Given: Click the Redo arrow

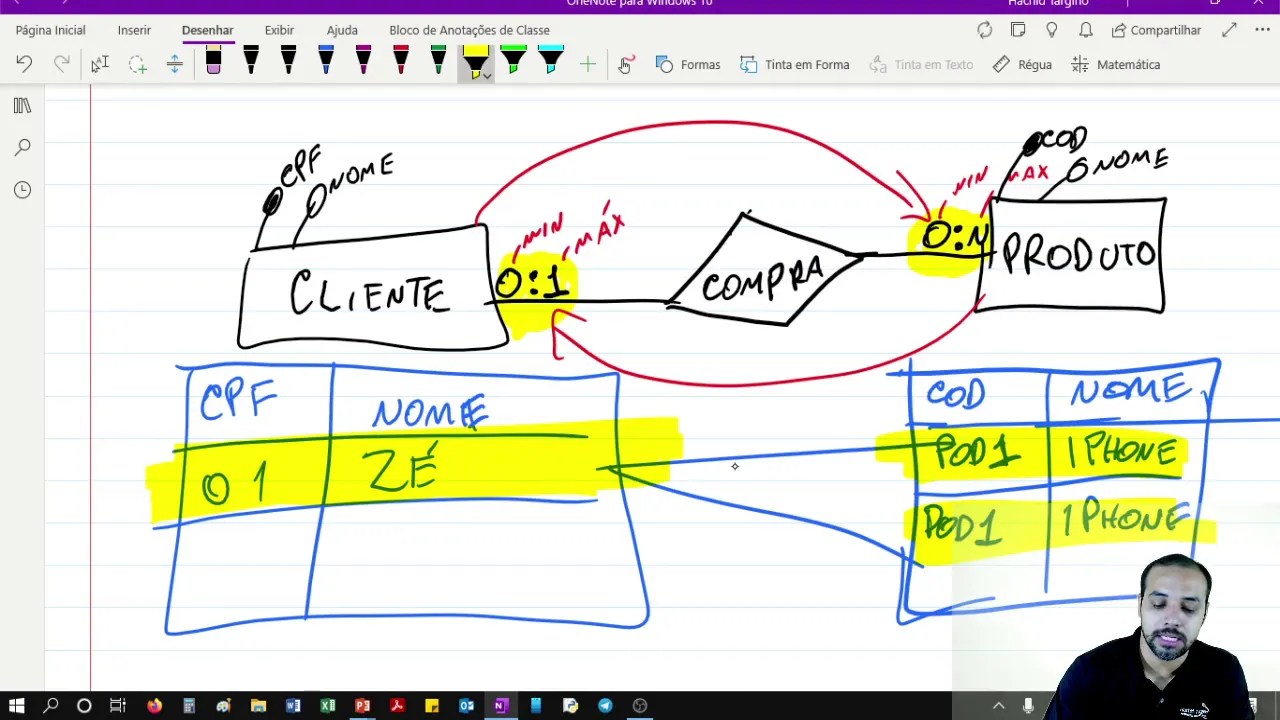Looking at the screenshot, I should 62,64.
